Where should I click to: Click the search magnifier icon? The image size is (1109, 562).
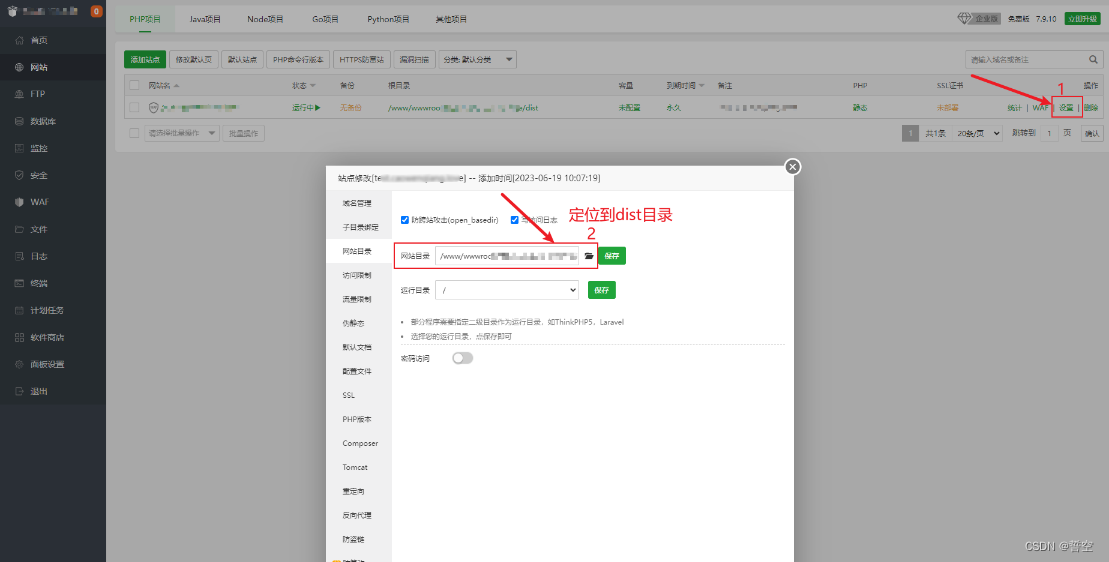1093,59
